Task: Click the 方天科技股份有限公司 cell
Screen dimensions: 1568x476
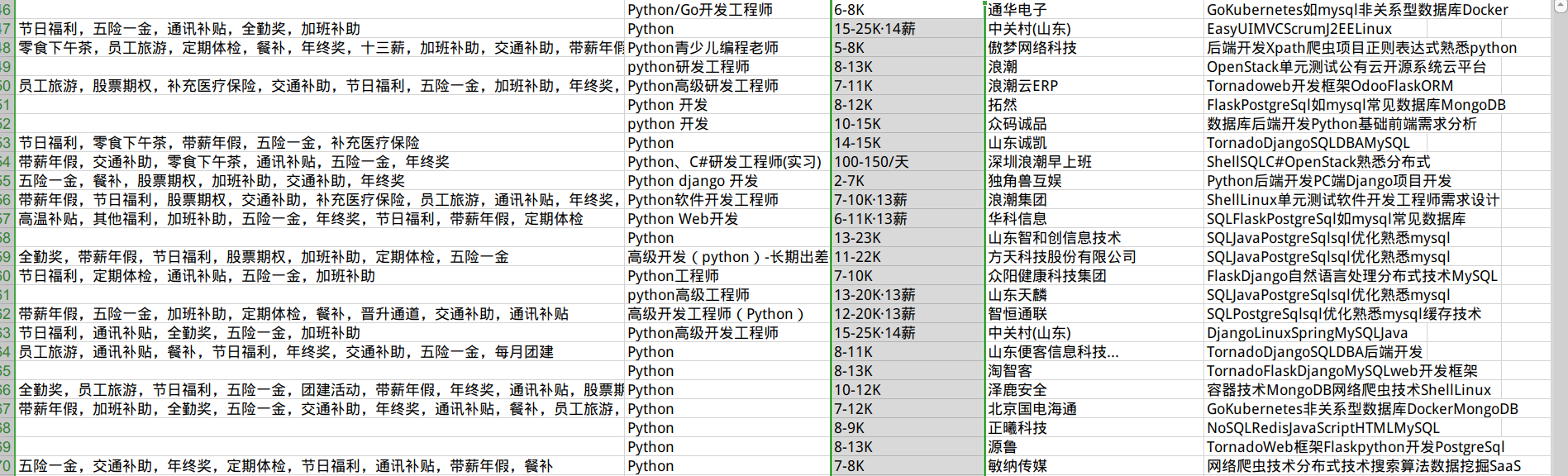Action: (1094, 257)
